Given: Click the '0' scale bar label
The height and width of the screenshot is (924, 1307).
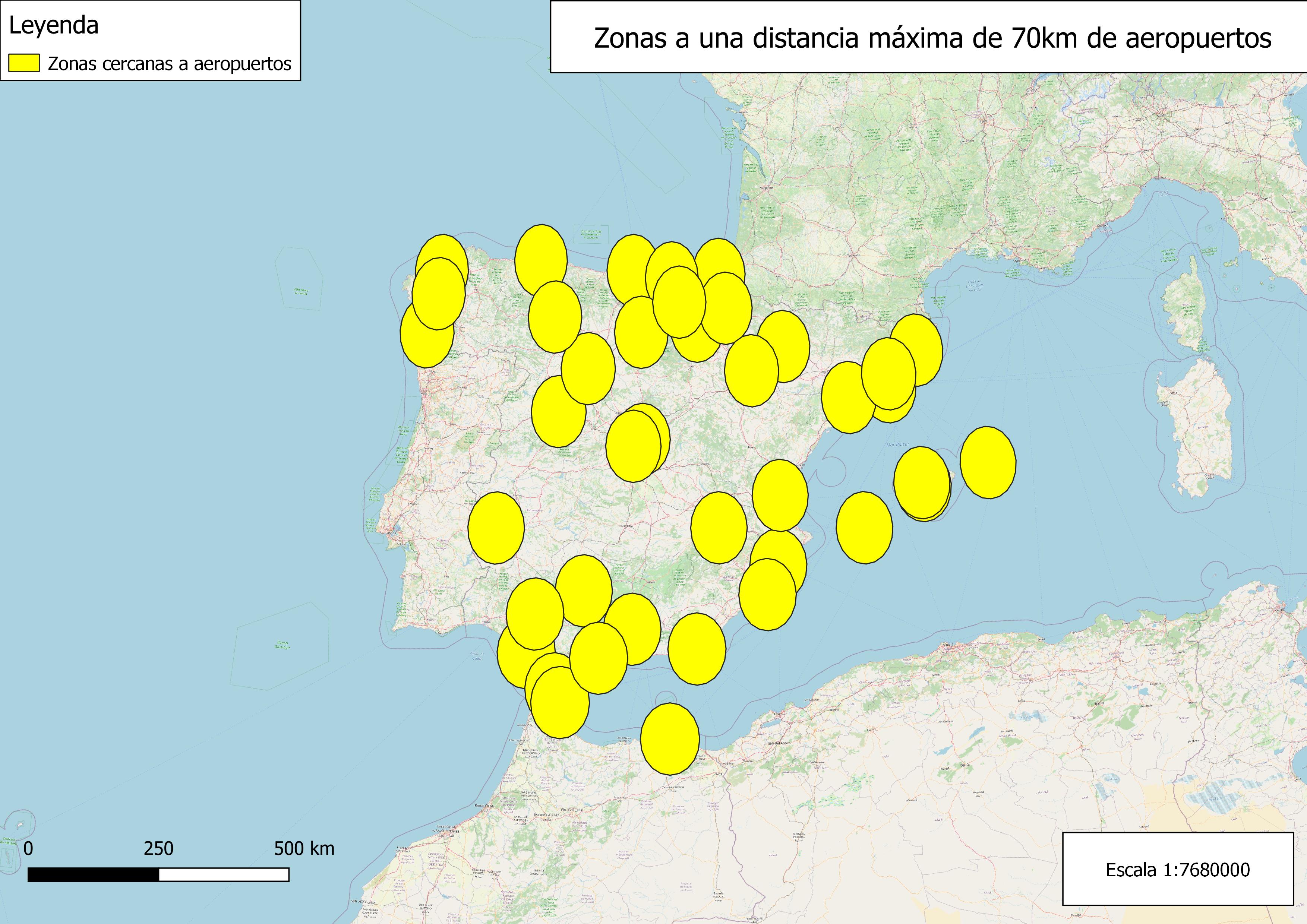Looking at the screenshot, I should [28, 849].
